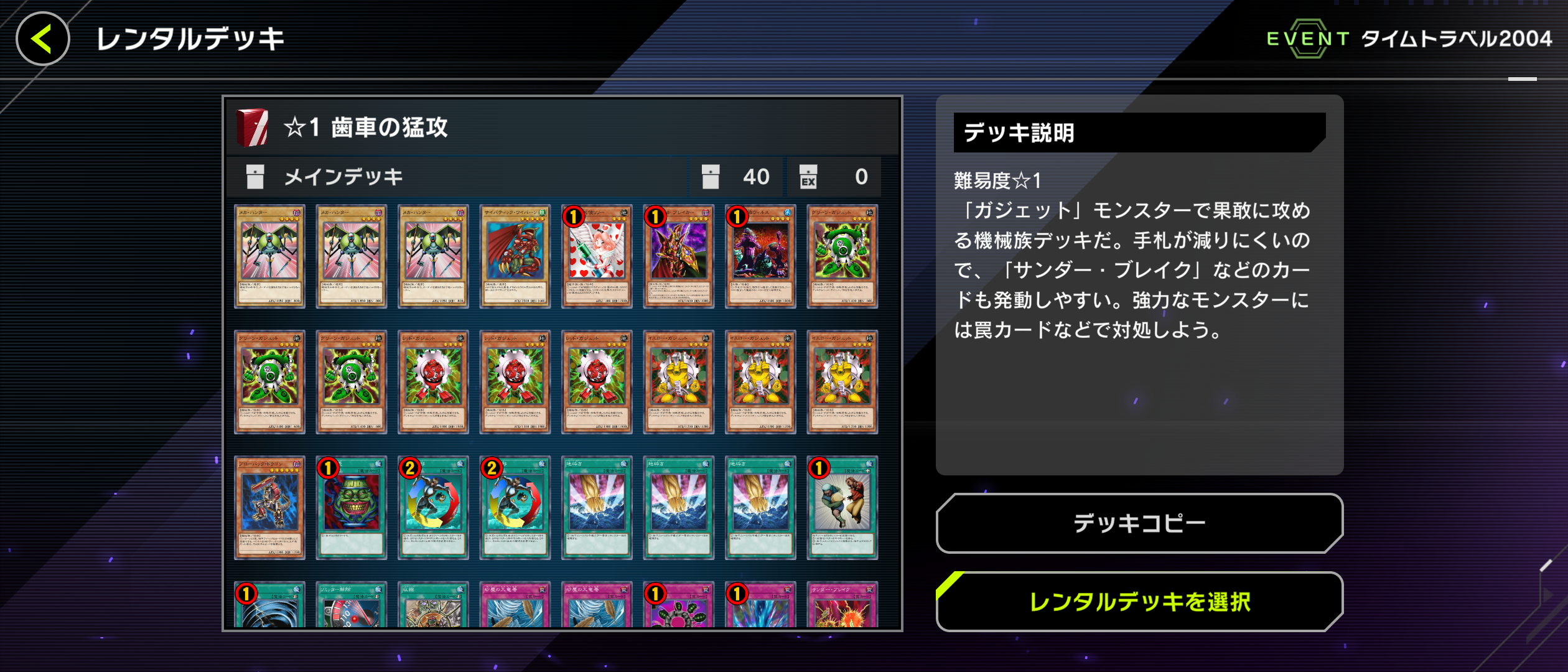Open the first 地砕き spell card
Viewport: 1568px width, 672px height.
click(x=597, y=508)
